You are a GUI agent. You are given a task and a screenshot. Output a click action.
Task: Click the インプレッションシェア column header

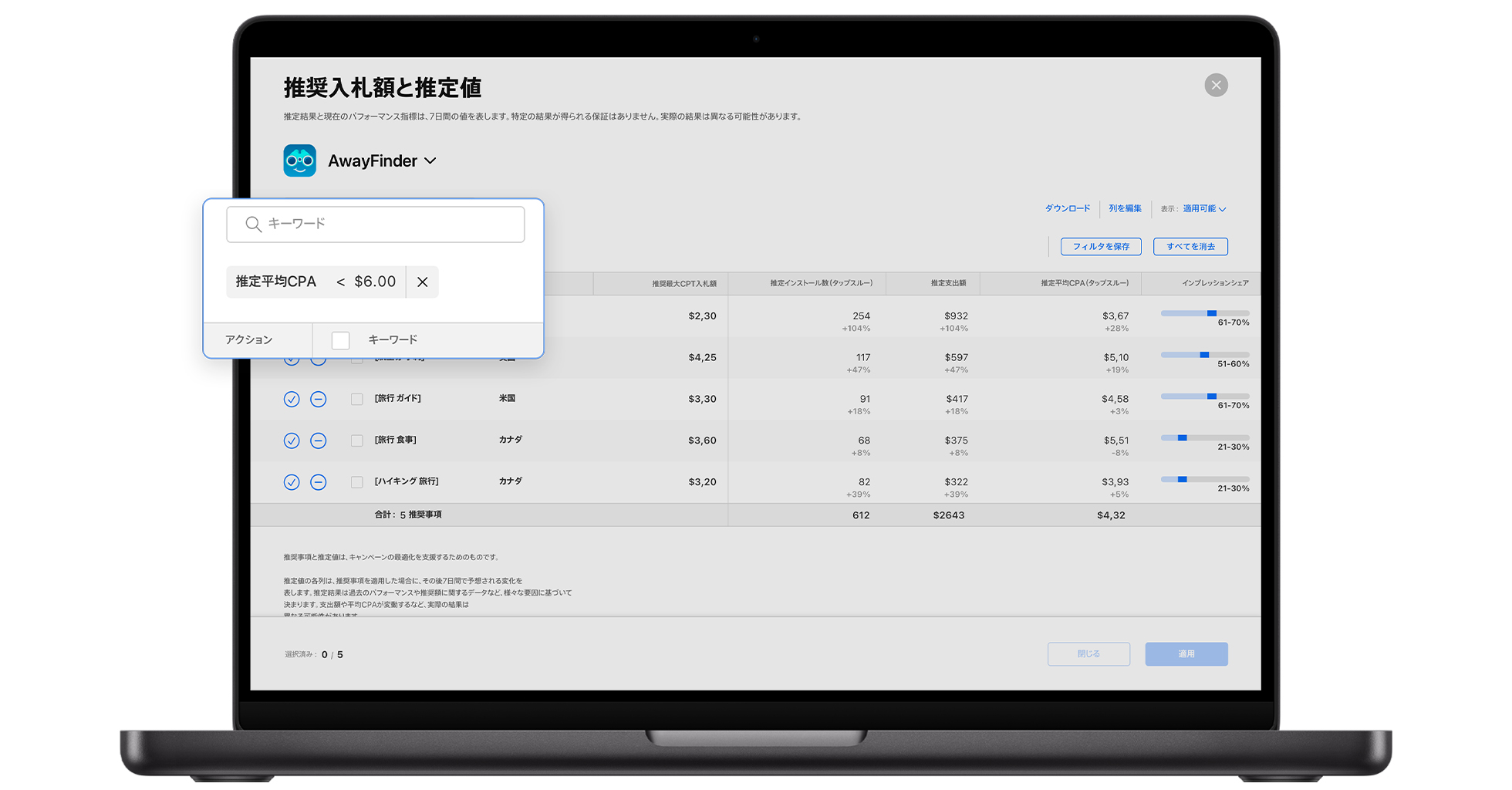point(1214,283)
